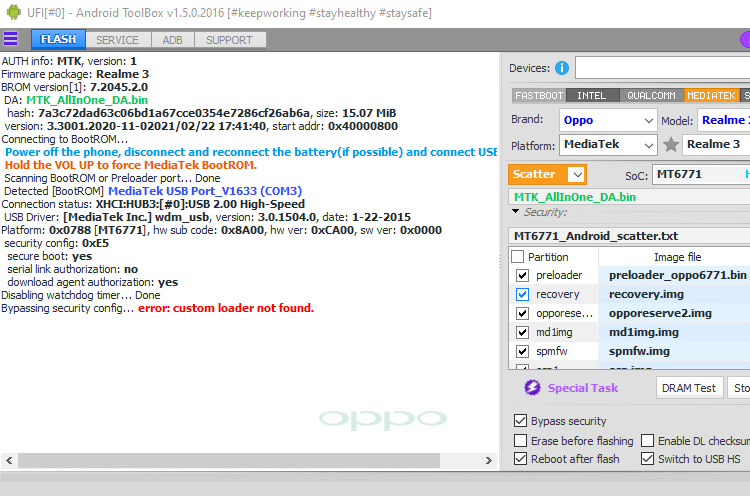
Task: Switch to the SERVICE tab
Action: pyautogui.click(x=117, y=40)
